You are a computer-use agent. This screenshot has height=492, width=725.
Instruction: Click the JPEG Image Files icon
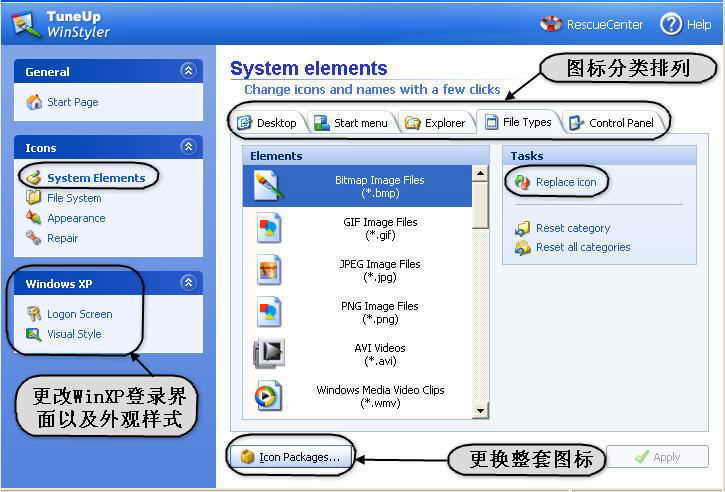[x=268, y=270]
